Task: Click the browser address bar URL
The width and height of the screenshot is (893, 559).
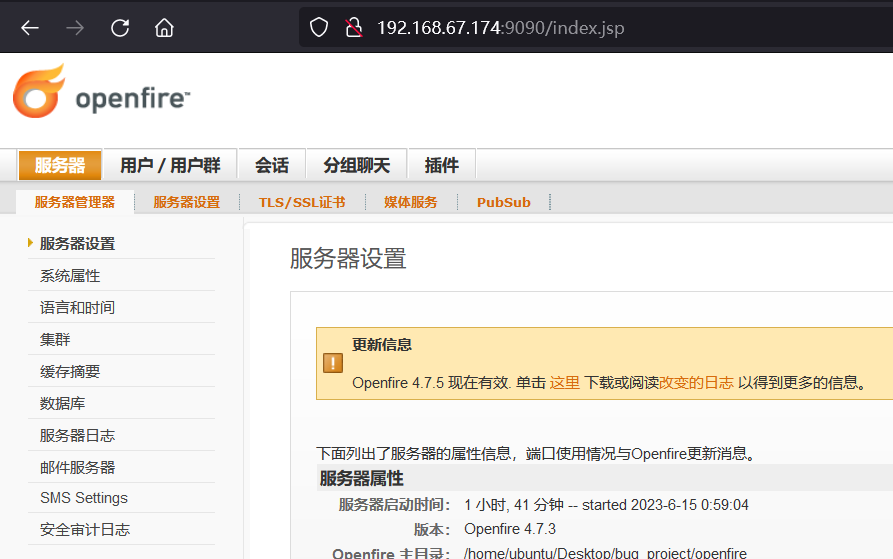Action: pos(500,28)
